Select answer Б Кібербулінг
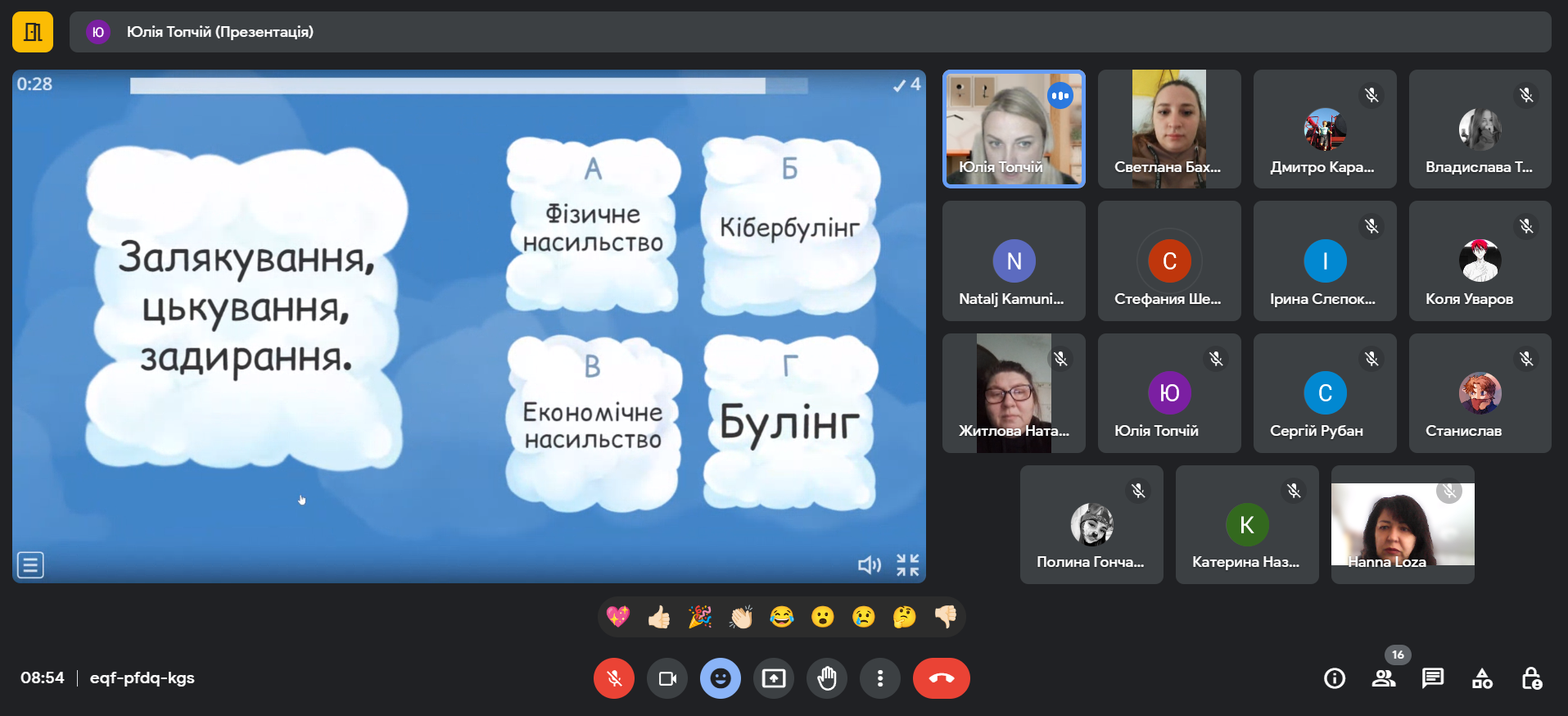The image size is (1568, 716). (790, 225)
